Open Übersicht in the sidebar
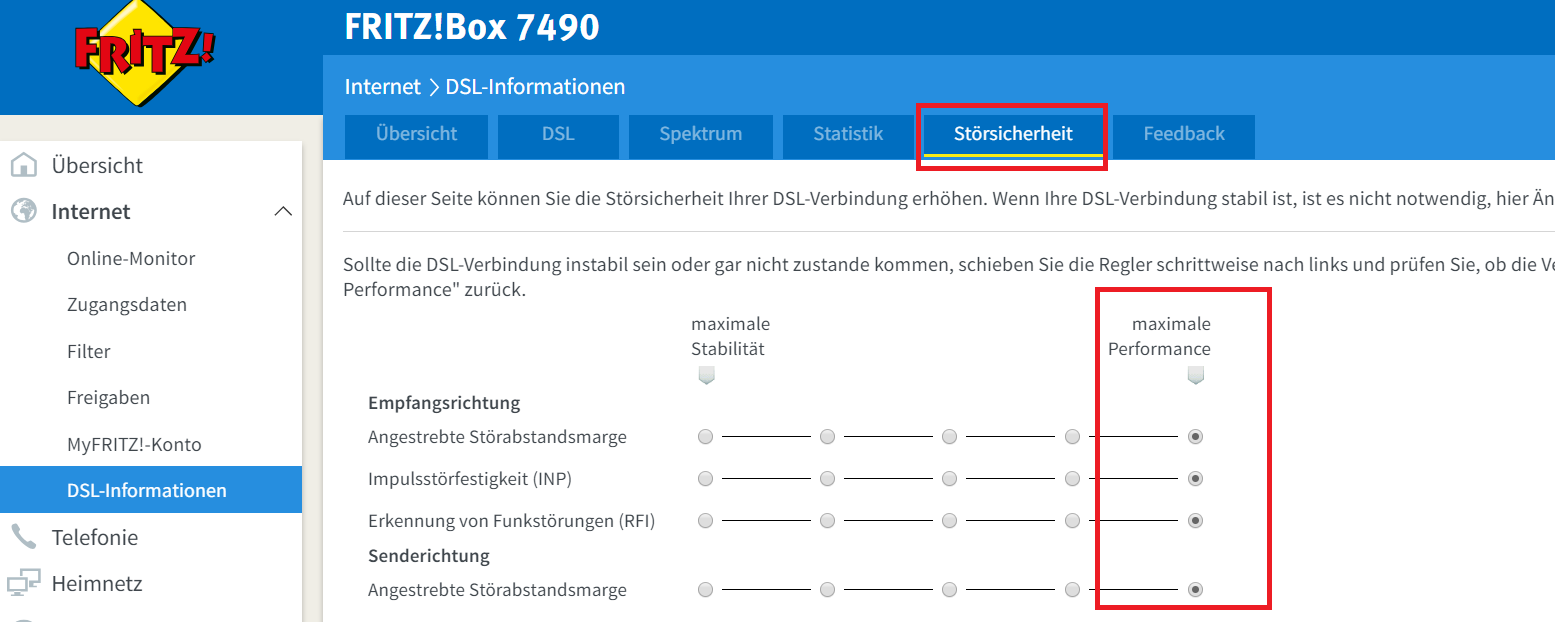Image resolution: width=1555 pixels, height=622 pixels. (97, 165)
